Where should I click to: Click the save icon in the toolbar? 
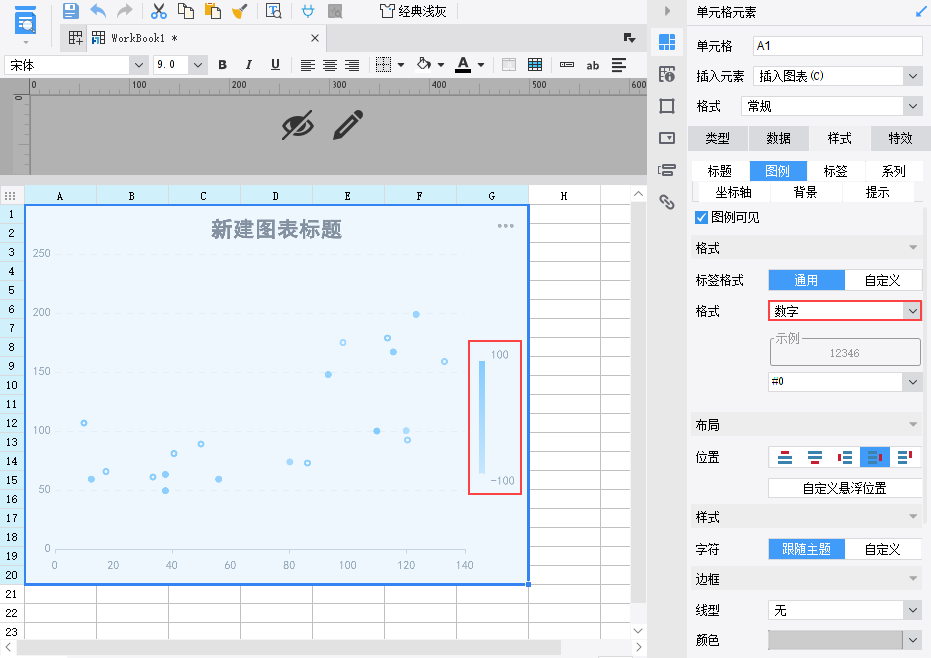click(71, 11)
